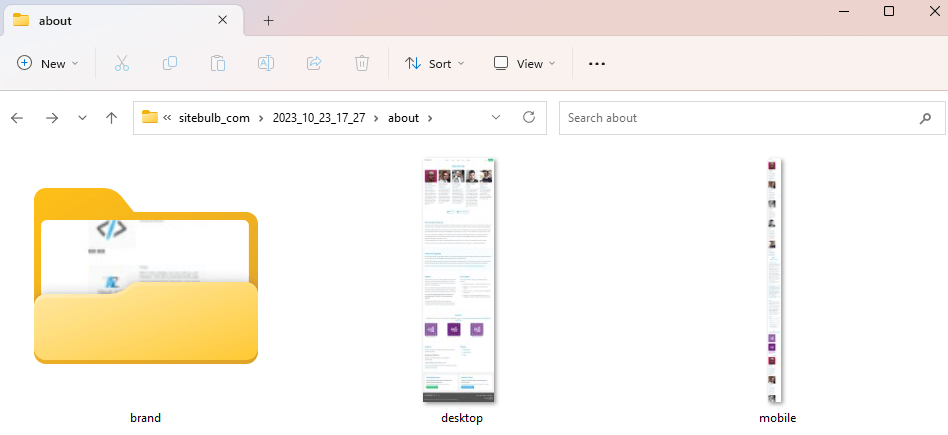Open the View layout dropdown

(524, 64)
